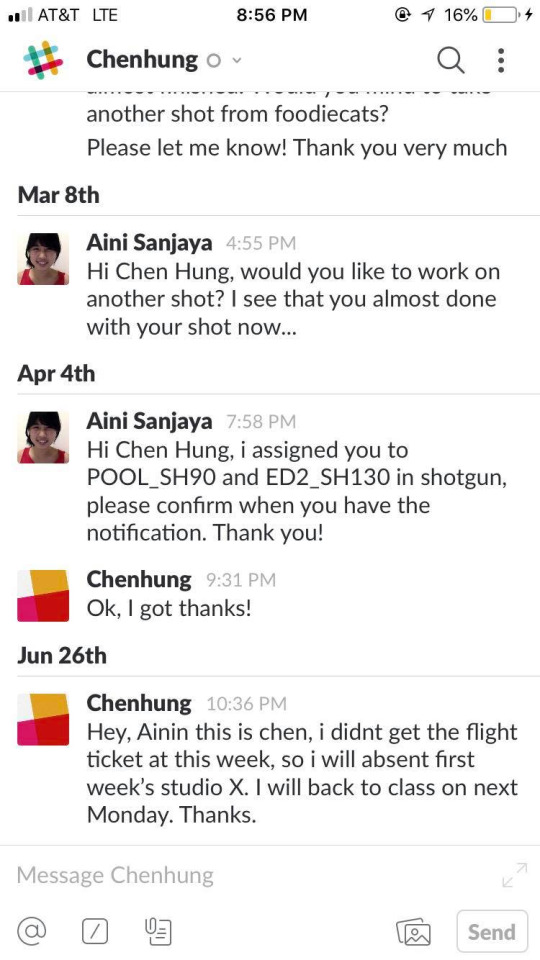The image size is (540, 960).
Task: Tap the Slack workspace logo icon
Action: [43, 60]
